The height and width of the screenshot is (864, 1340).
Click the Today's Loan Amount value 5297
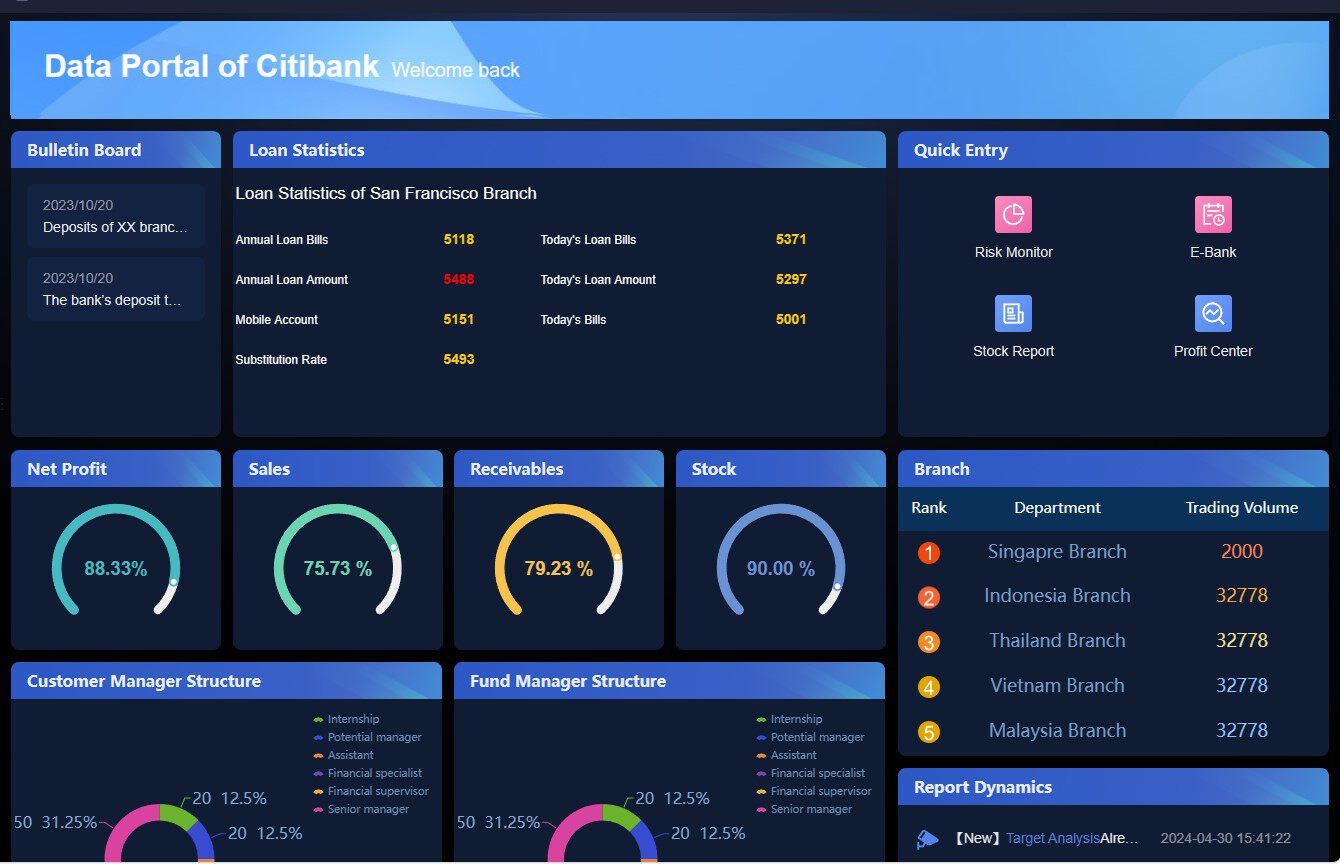[x=791, y=280]
